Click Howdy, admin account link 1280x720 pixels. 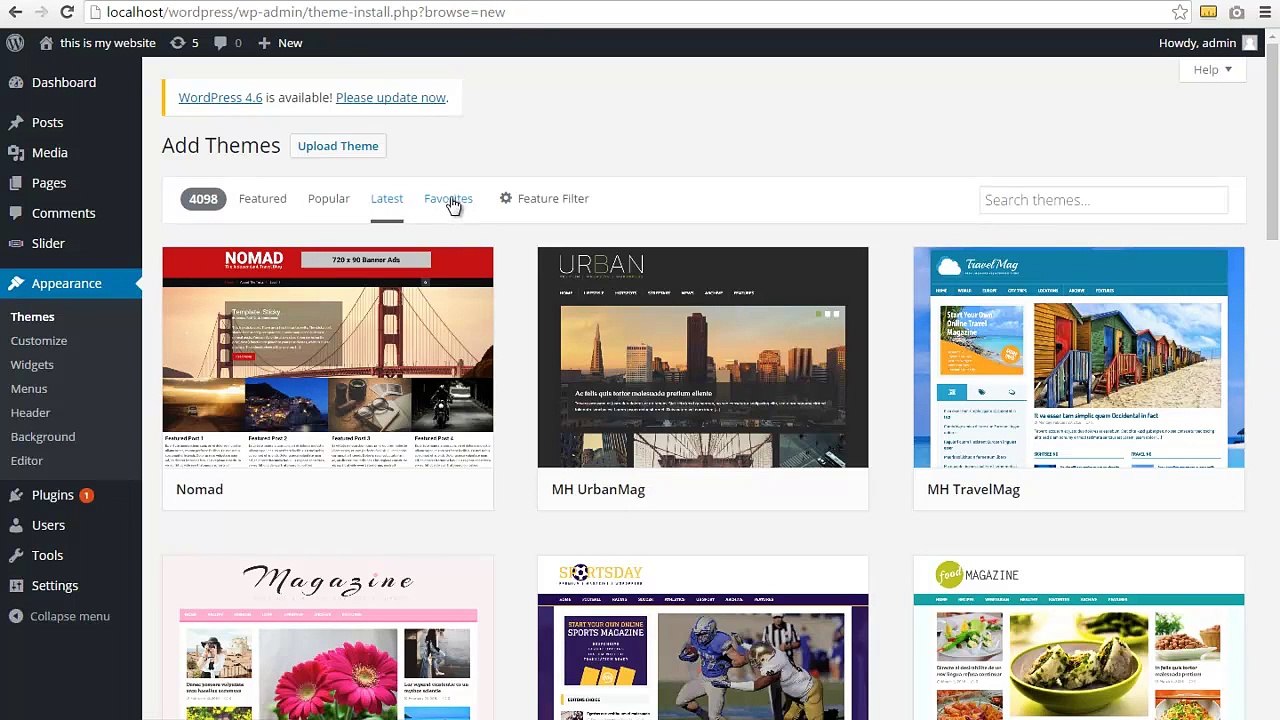click(1197, 43)
